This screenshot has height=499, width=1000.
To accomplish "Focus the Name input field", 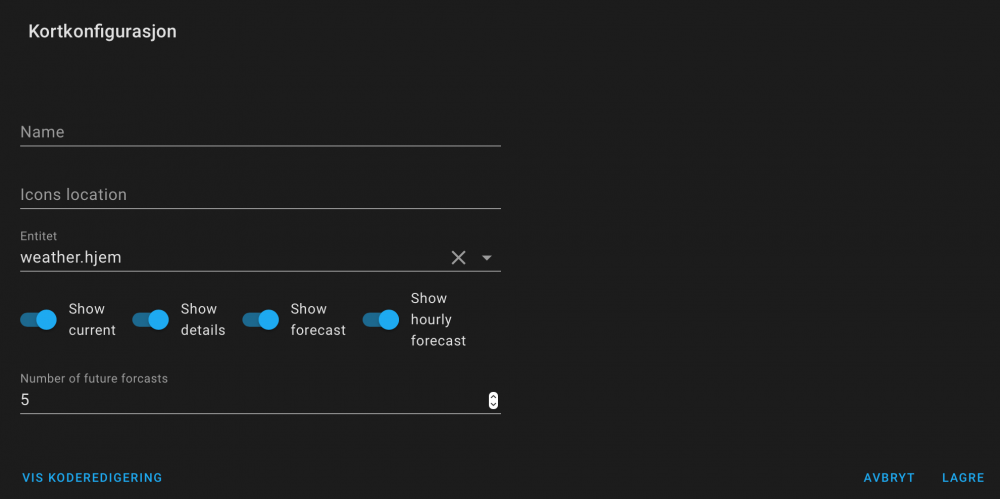I will point(260,132).
